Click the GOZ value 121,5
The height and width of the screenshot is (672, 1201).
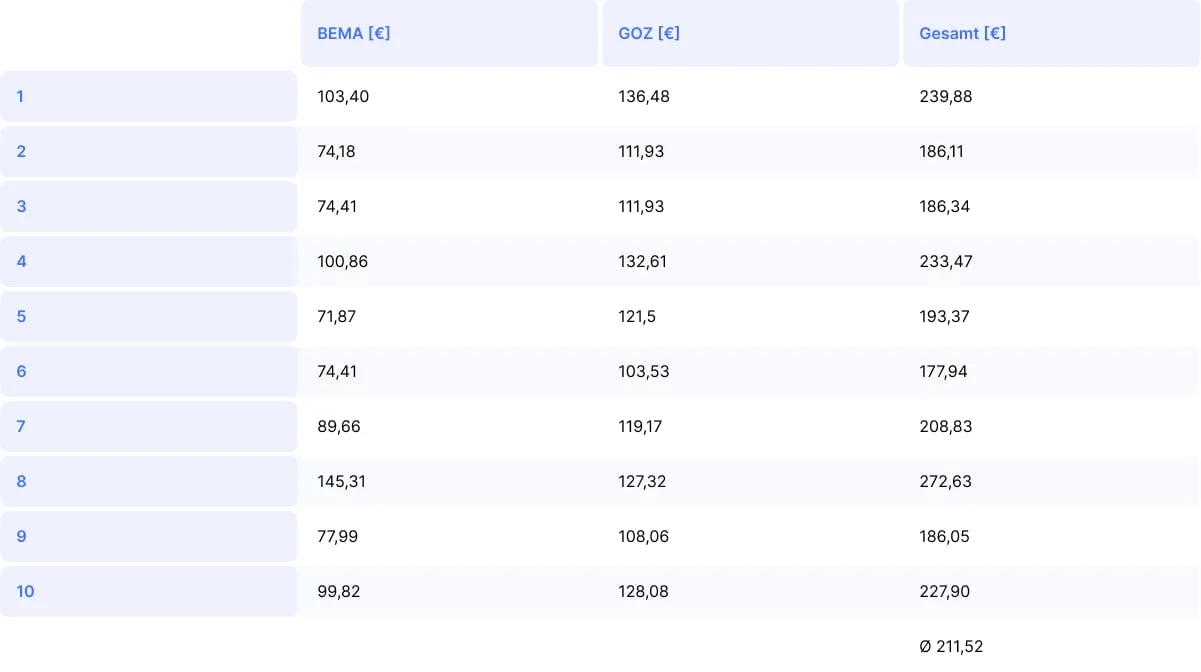pos(637,317)
